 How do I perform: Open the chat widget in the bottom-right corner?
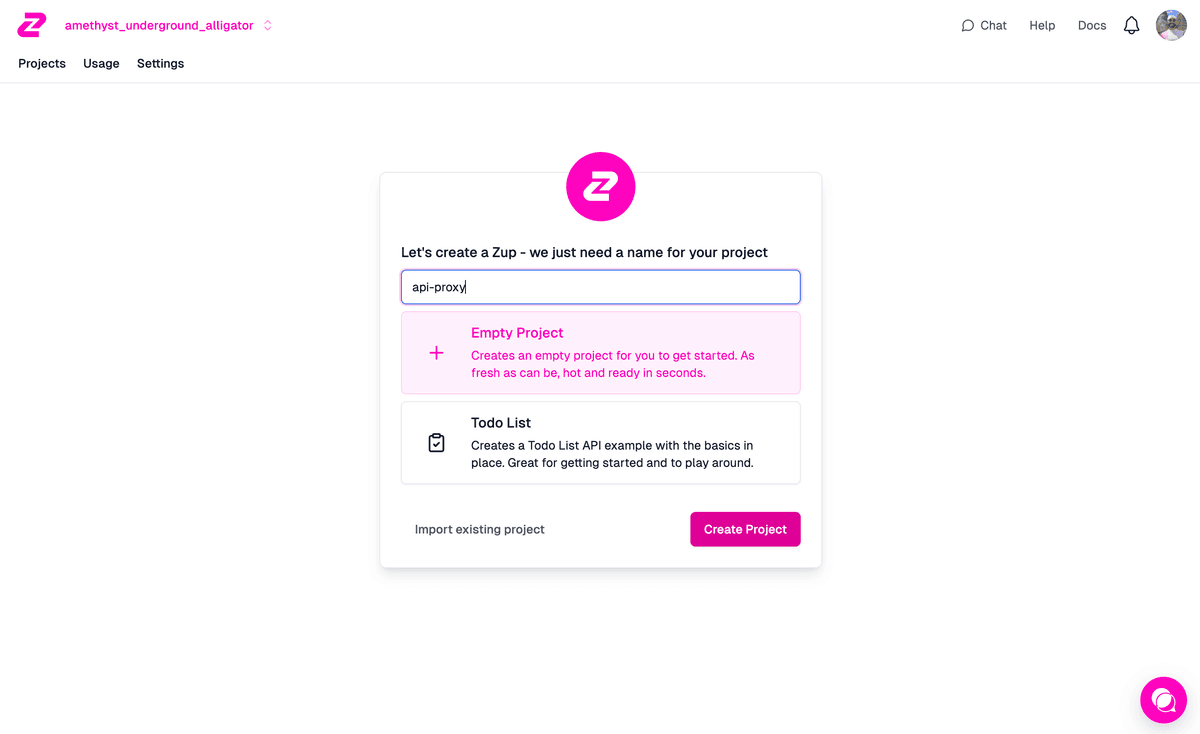pyautogui.click(x=1163, y=700)
